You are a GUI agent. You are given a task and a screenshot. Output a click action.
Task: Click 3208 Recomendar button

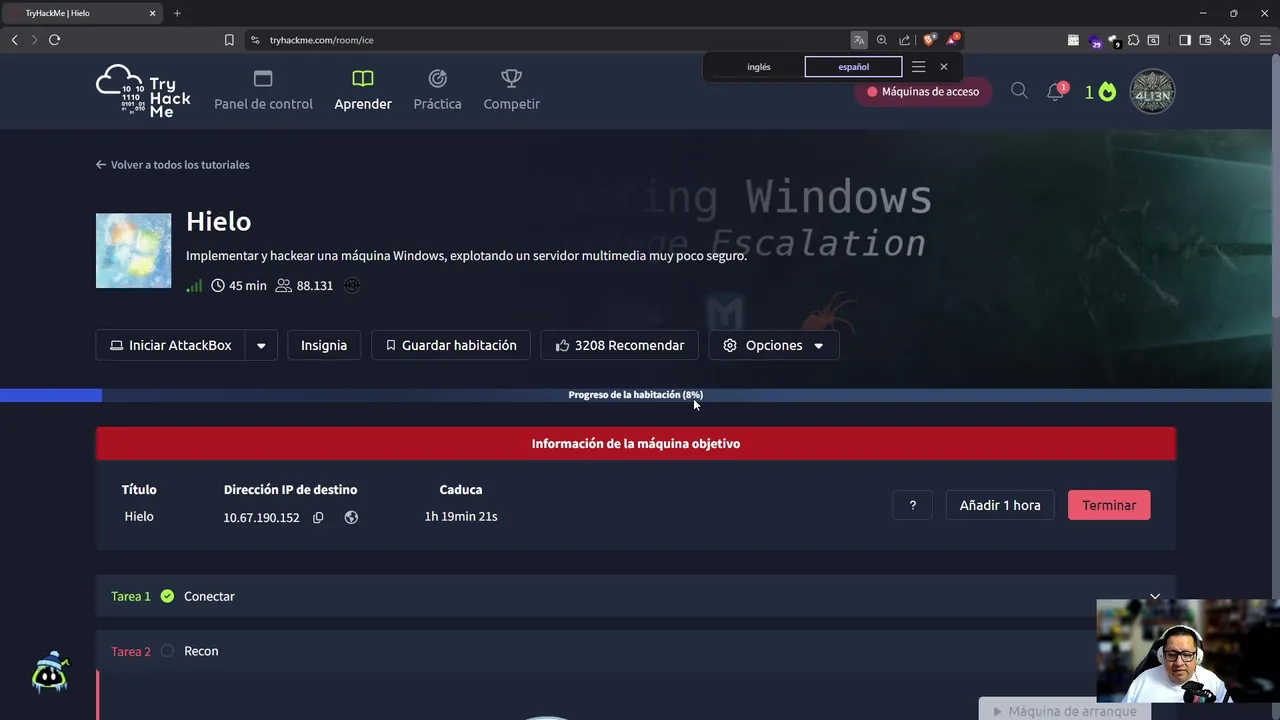(x=620, y=345)
